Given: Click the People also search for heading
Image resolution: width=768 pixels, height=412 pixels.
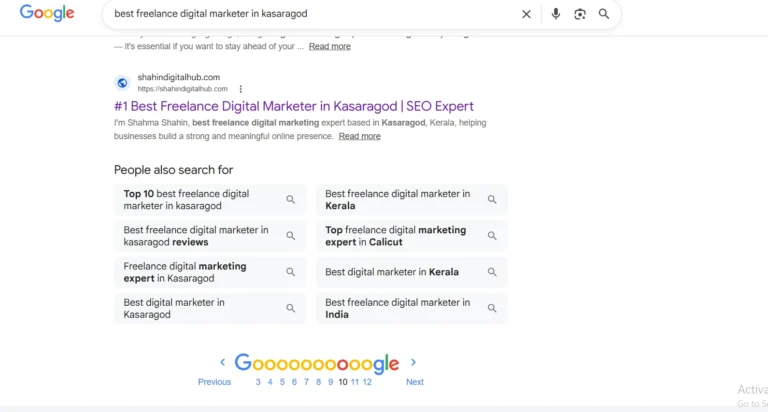Looking at the screenshot, I should tap(173, 170).
